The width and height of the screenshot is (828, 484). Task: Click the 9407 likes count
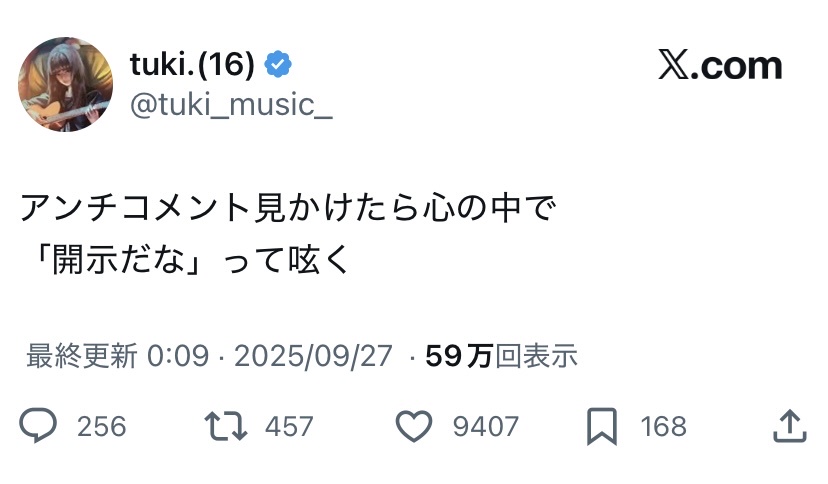coord(485,427)
